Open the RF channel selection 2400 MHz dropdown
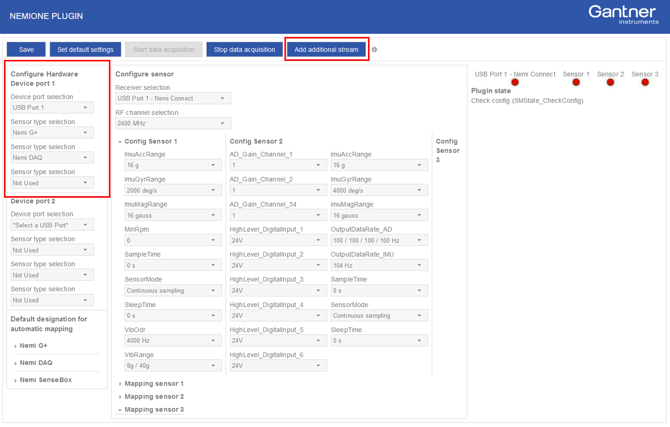The image size is (670, 427). [173, 124]
